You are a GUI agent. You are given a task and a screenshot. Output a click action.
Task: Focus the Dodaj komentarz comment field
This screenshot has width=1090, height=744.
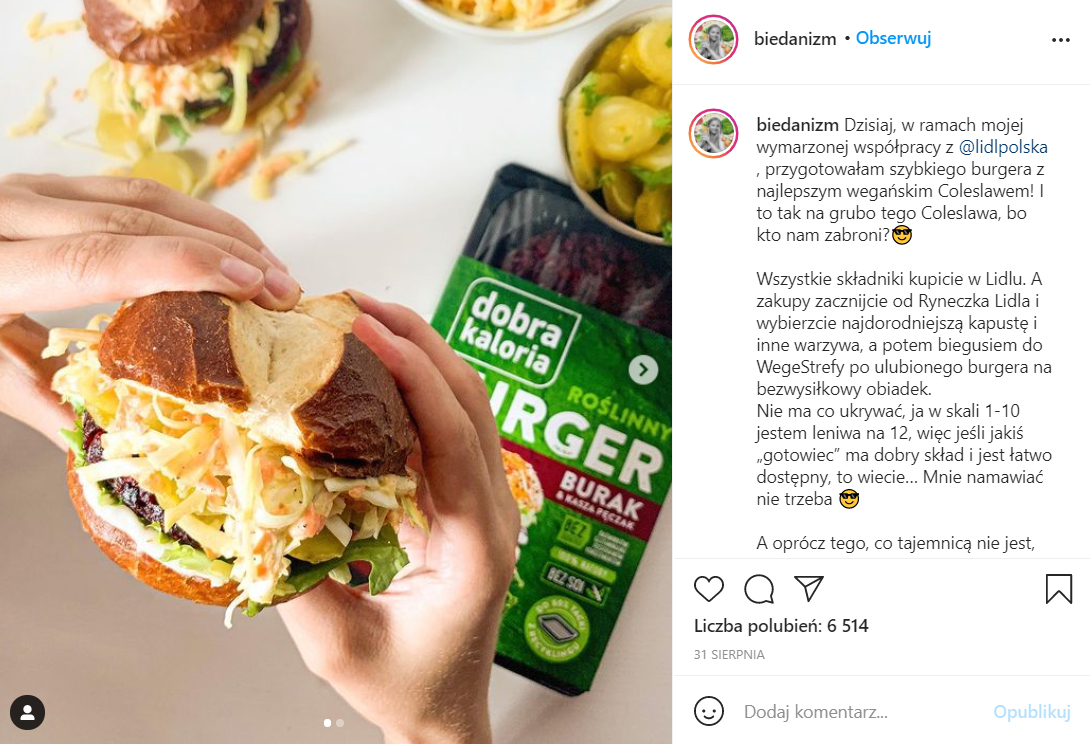862,712
